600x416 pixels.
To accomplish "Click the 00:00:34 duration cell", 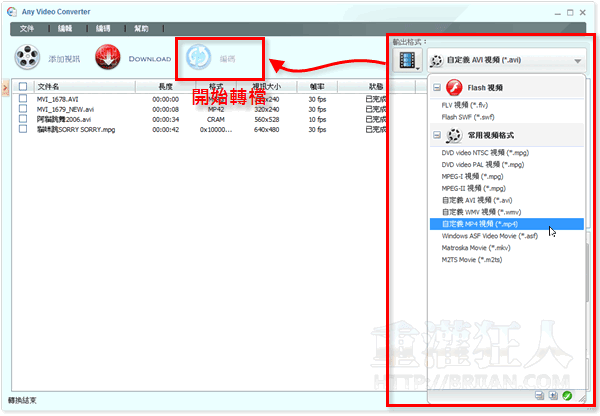I will (165, 119).
